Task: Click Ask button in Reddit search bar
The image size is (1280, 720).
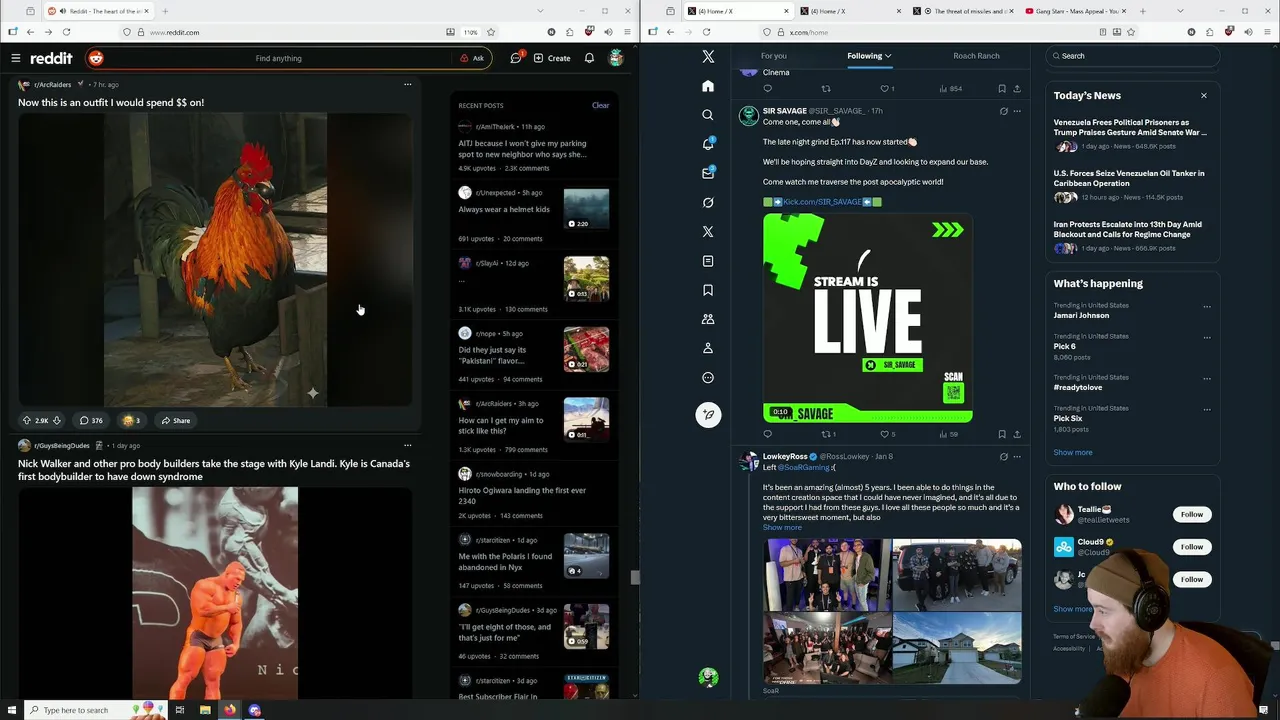Action: (472, 58)
